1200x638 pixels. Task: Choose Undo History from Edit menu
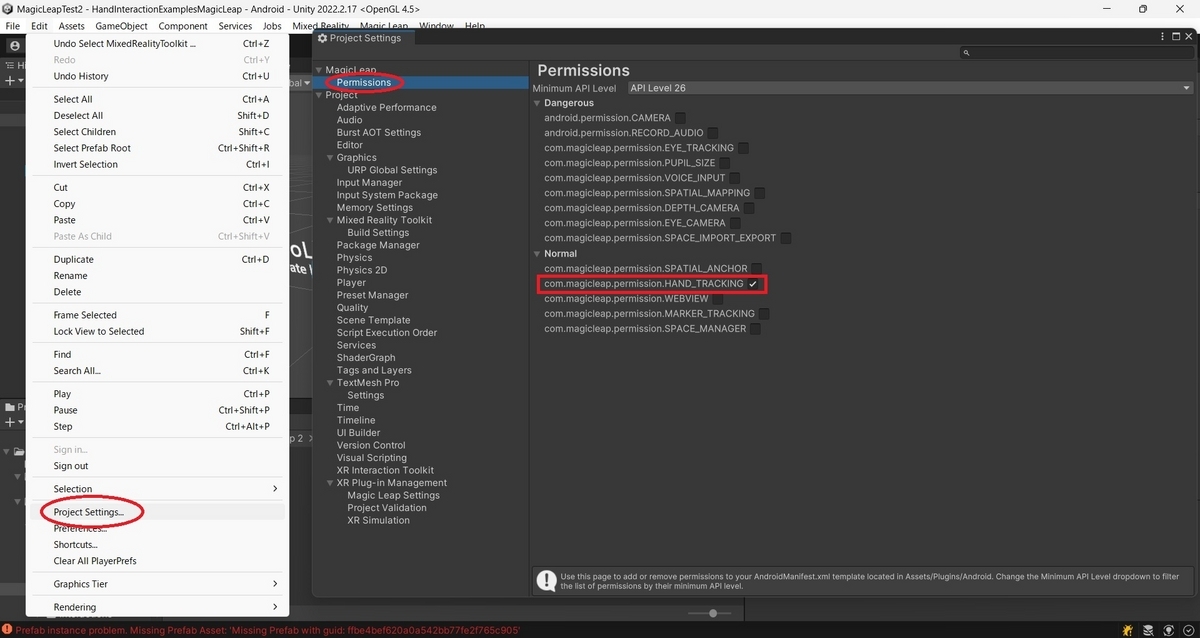click(x=157, y=76)
